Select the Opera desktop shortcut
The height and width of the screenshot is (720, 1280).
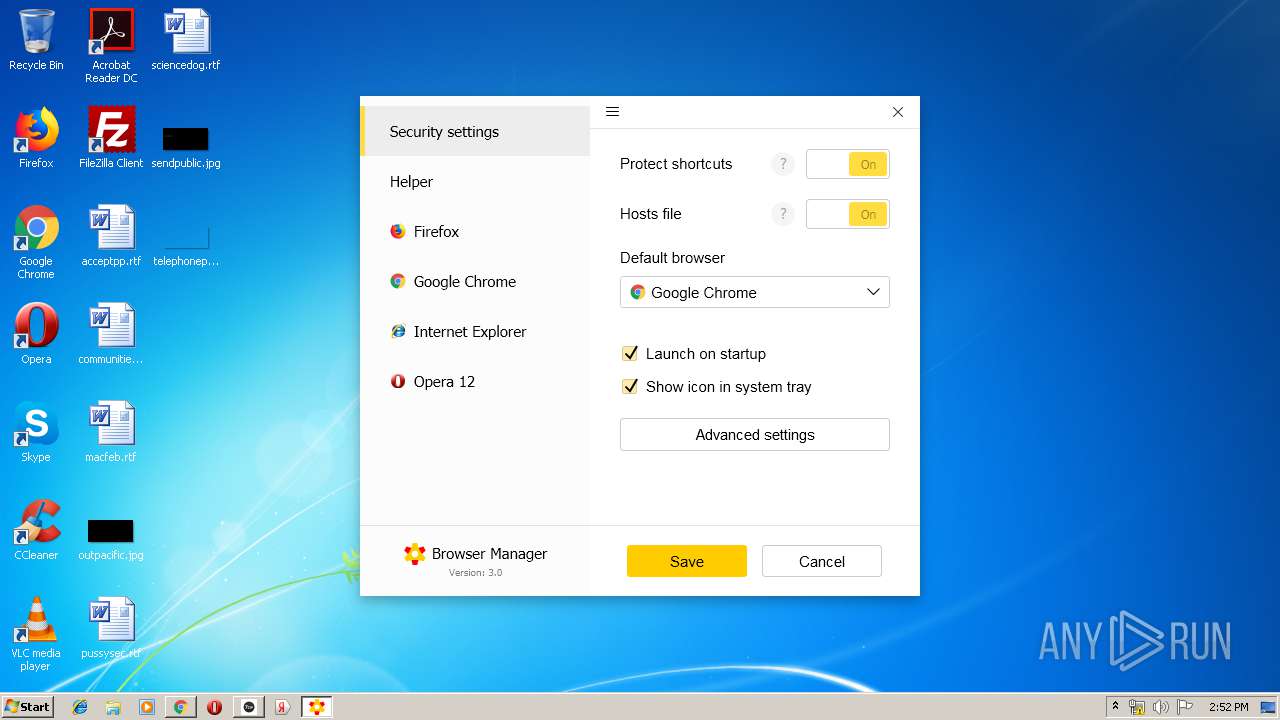(36, 334)
